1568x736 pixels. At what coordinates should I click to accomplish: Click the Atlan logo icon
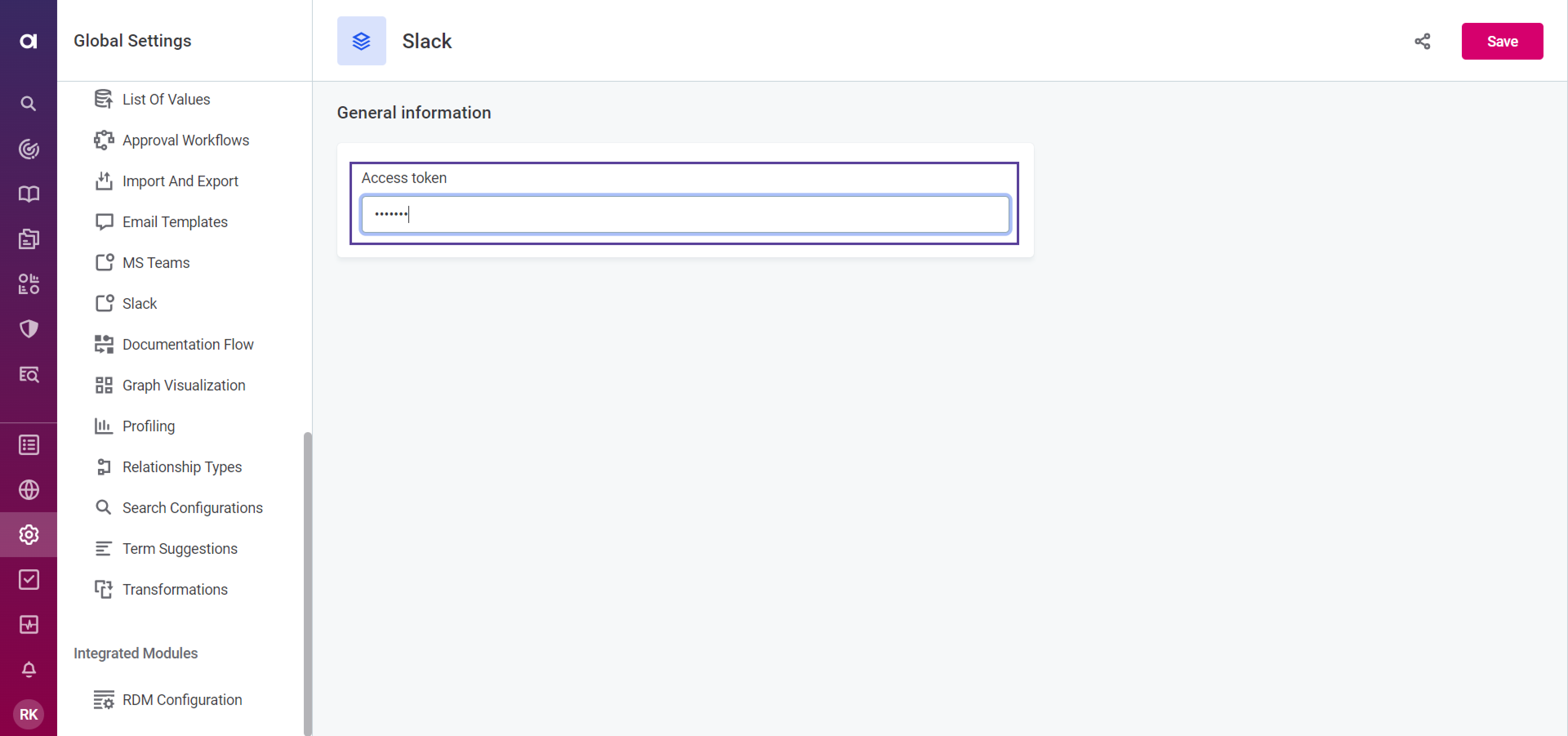(x=28, y=40)
